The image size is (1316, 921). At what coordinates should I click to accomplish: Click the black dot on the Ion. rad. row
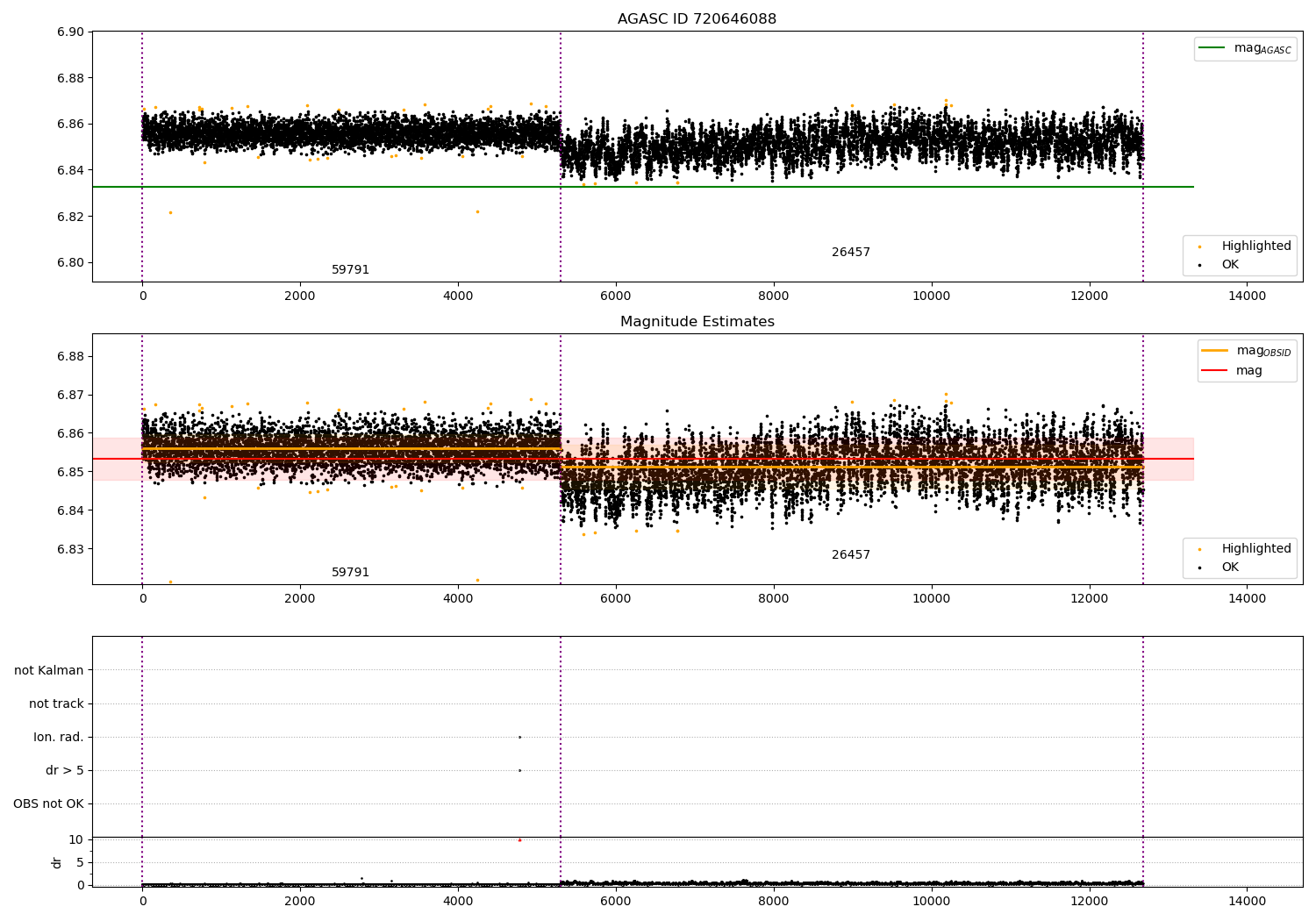pyautogui.click(x=519, y=737)
